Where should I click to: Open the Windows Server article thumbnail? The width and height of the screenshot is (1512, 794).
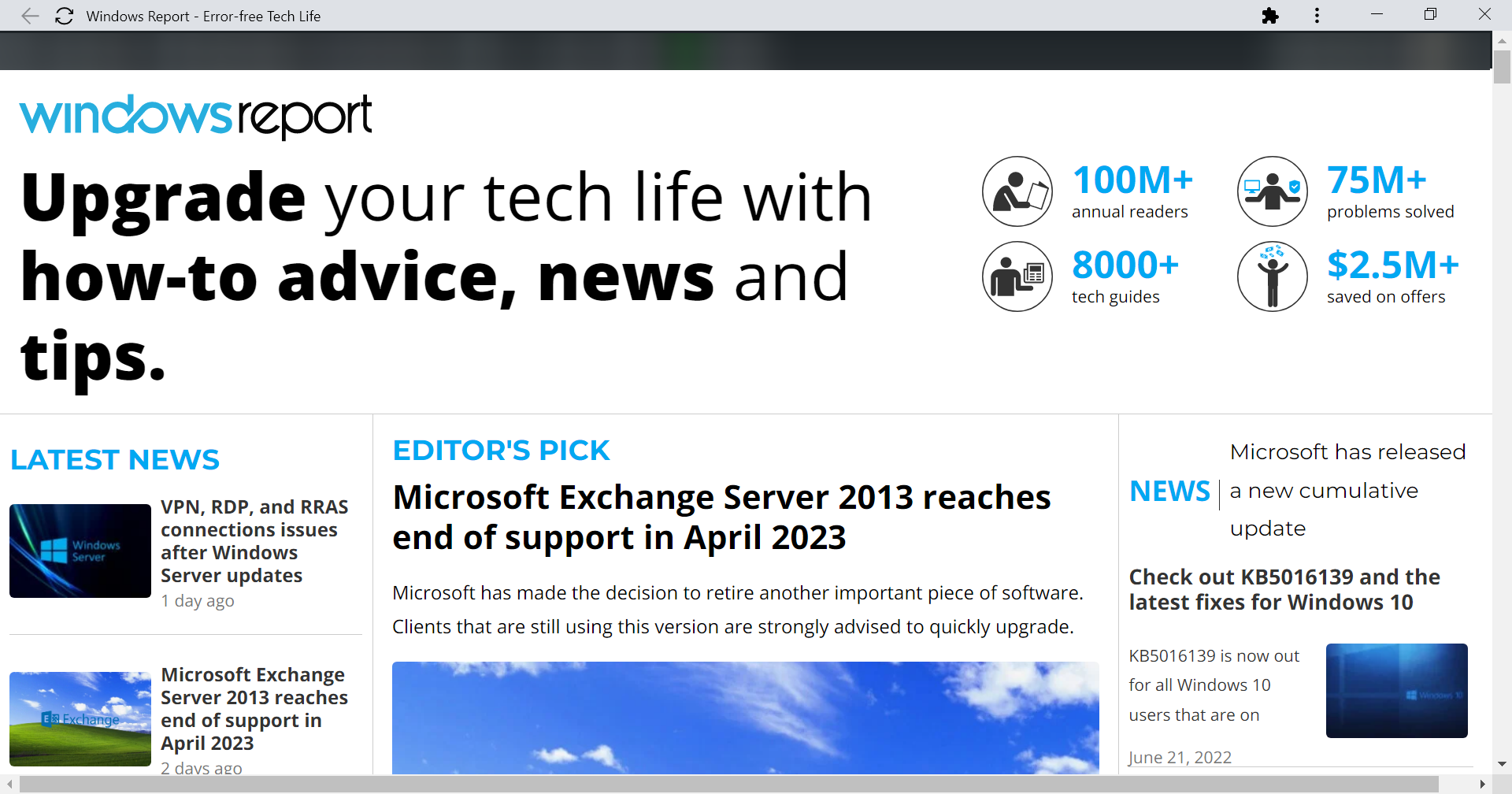(x=80, y=551)
